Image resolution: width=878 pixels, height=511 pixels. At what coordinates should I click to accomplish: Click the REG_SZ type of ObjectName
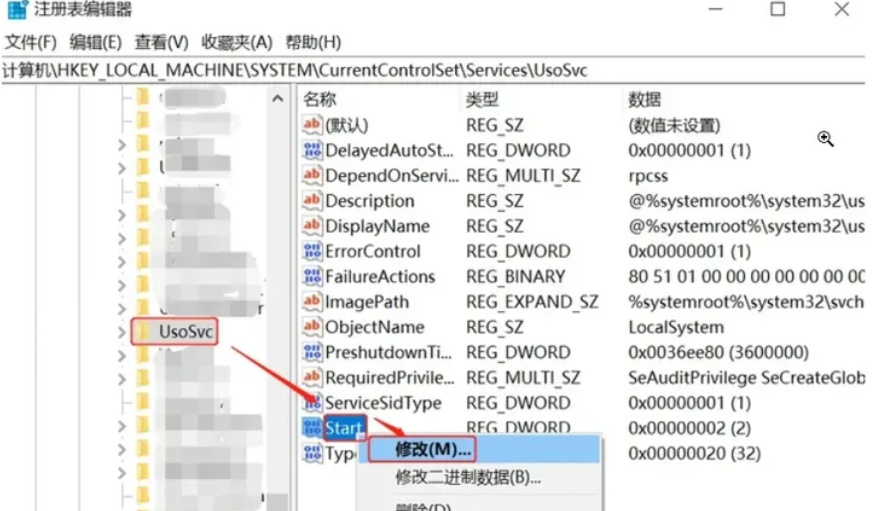494,327
